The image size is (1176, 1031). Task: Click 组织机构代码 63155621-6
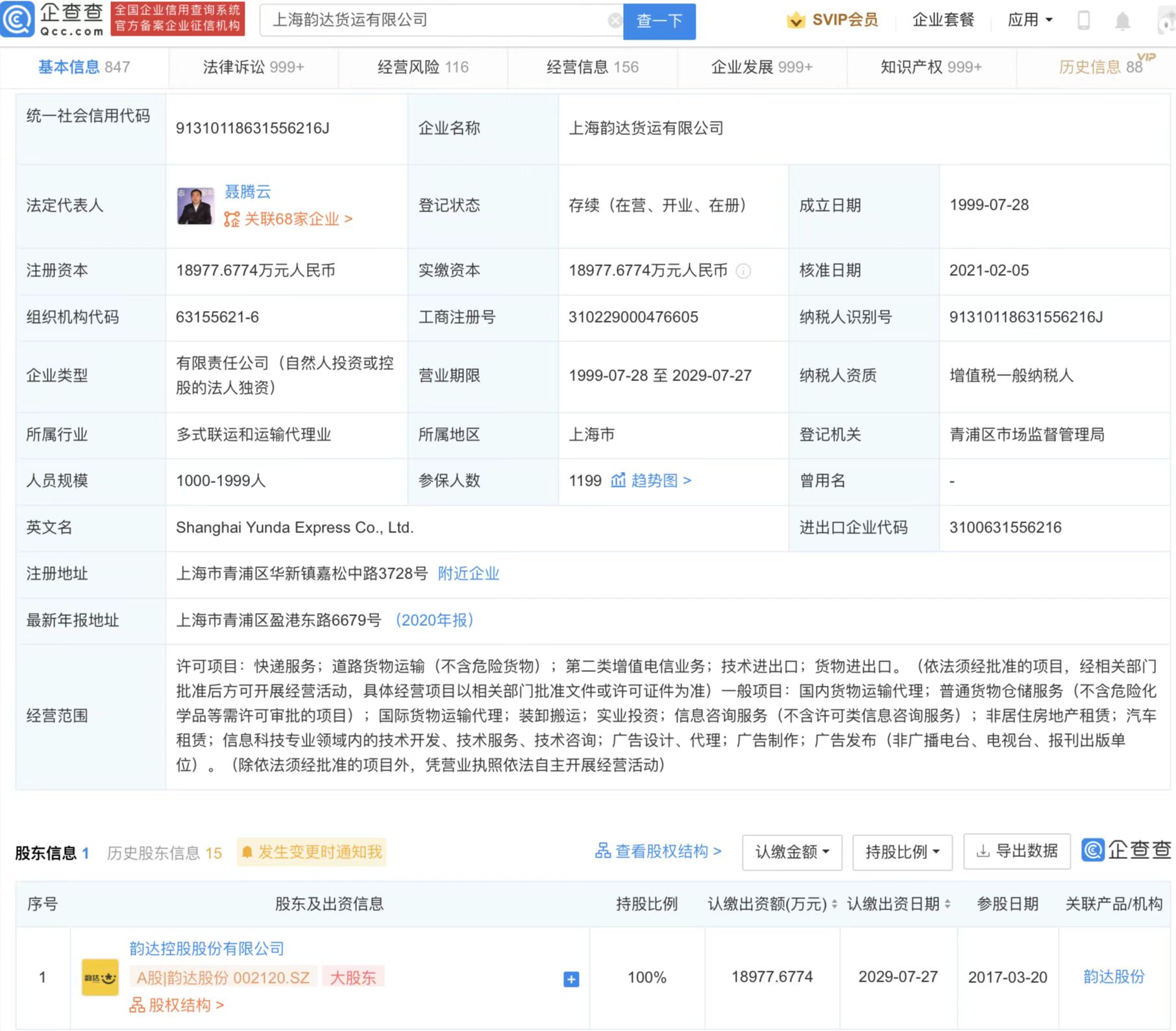217,317
